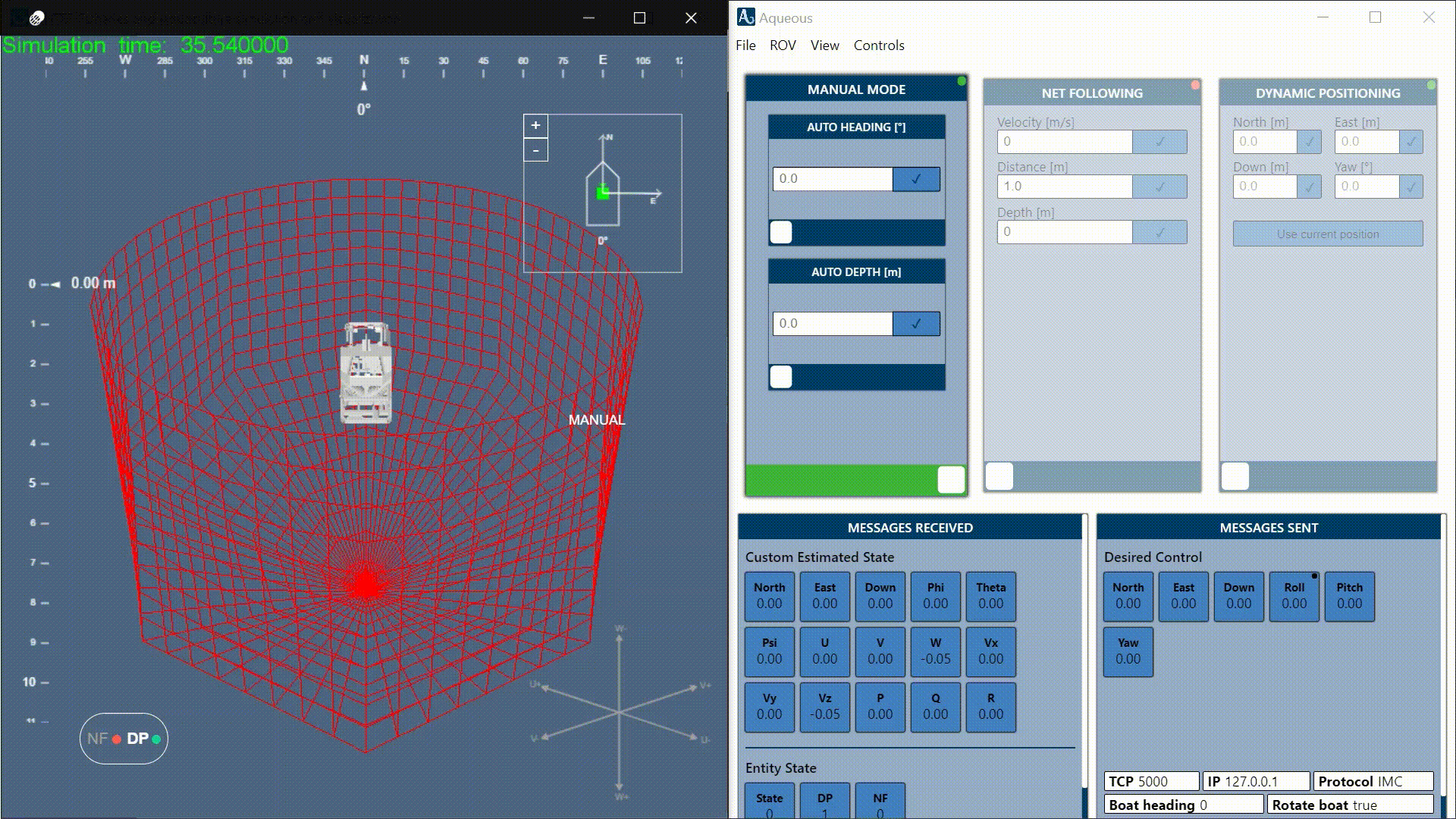Open the Controls menu
This screenshot has width=1456, height=819.
(x=879, y=45)
